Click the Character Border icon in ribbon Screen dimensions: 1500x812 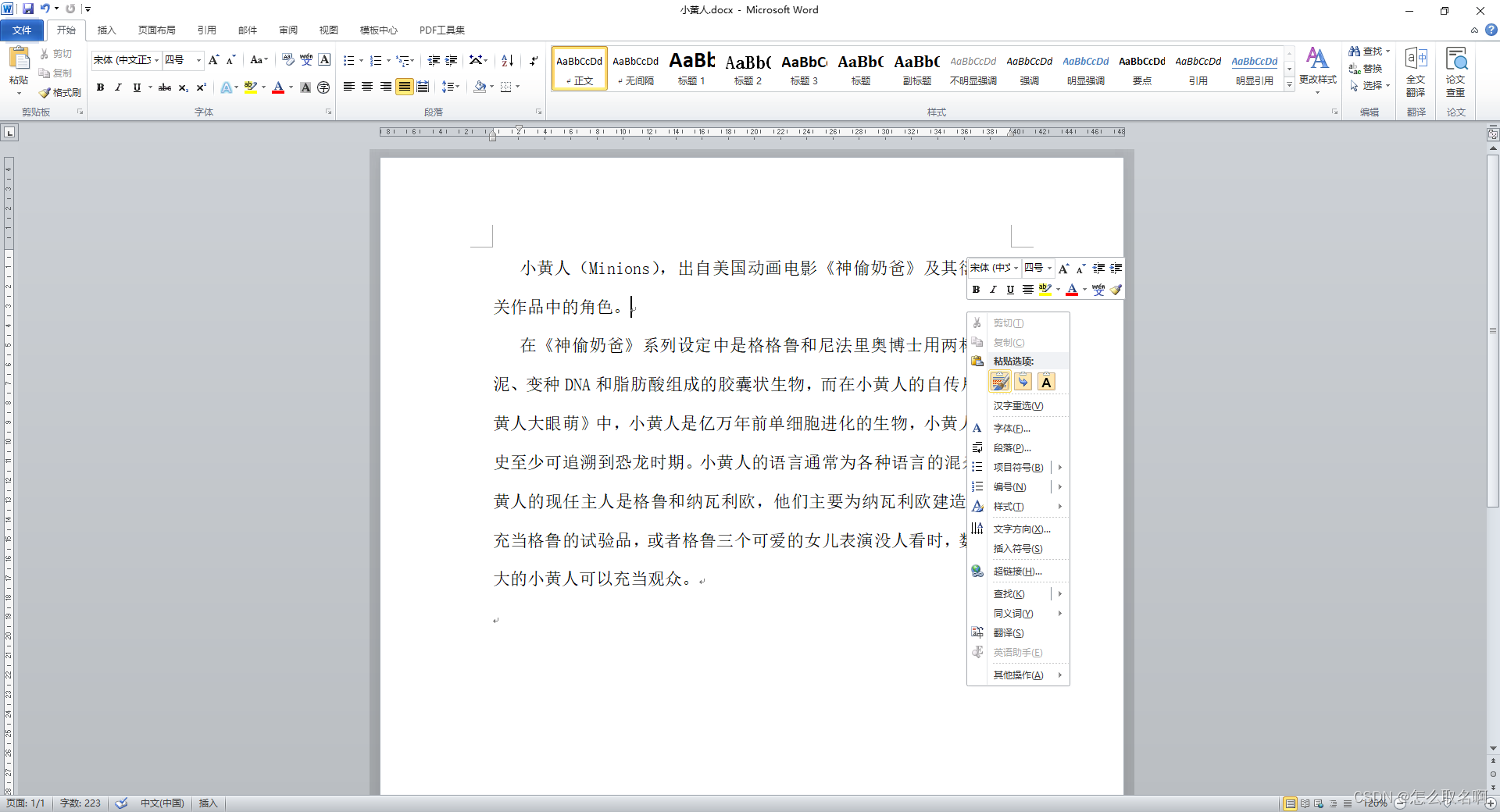tap(324, 60)
